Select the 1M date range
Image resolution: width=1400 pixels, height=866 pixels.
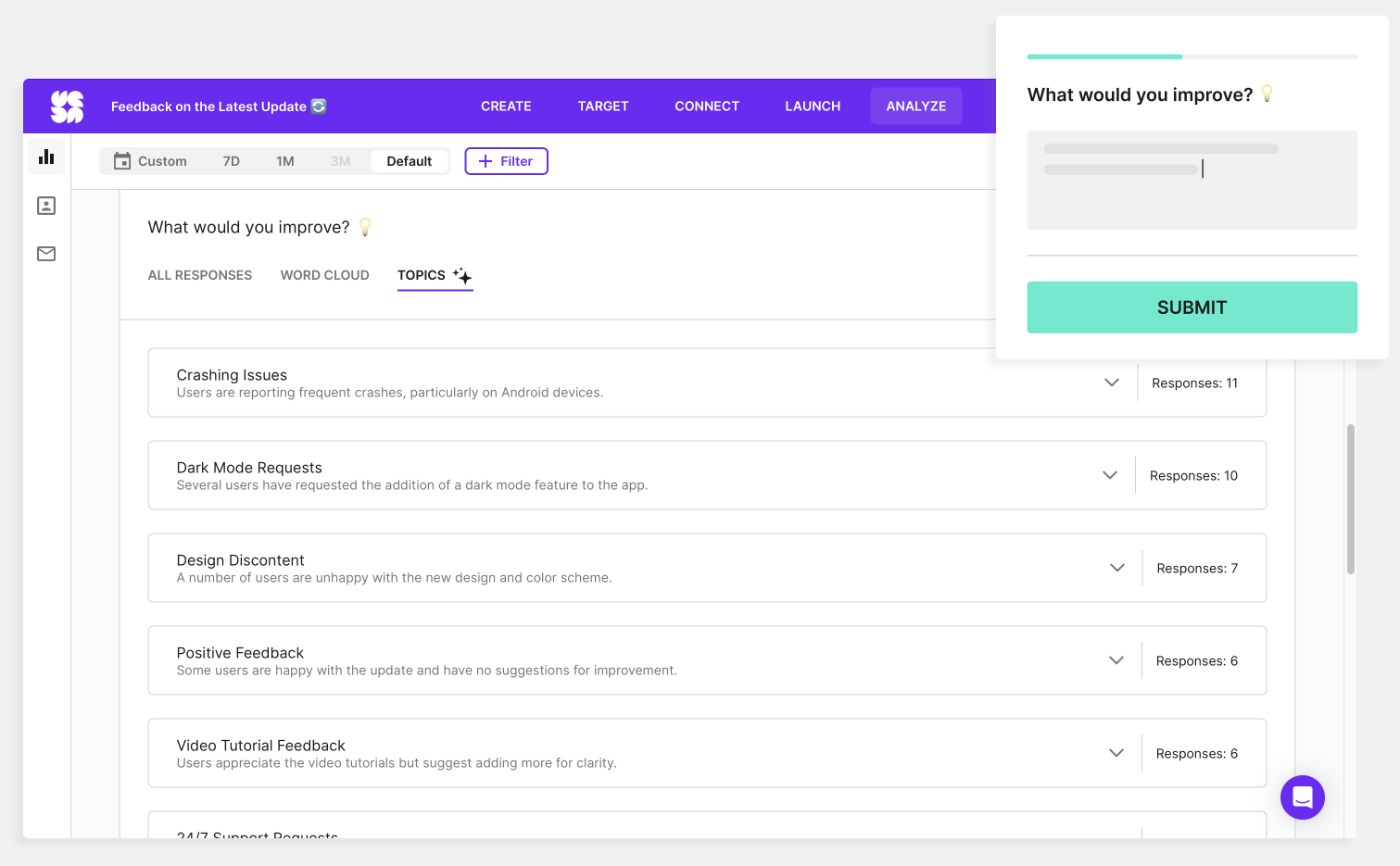click(285, 161)
